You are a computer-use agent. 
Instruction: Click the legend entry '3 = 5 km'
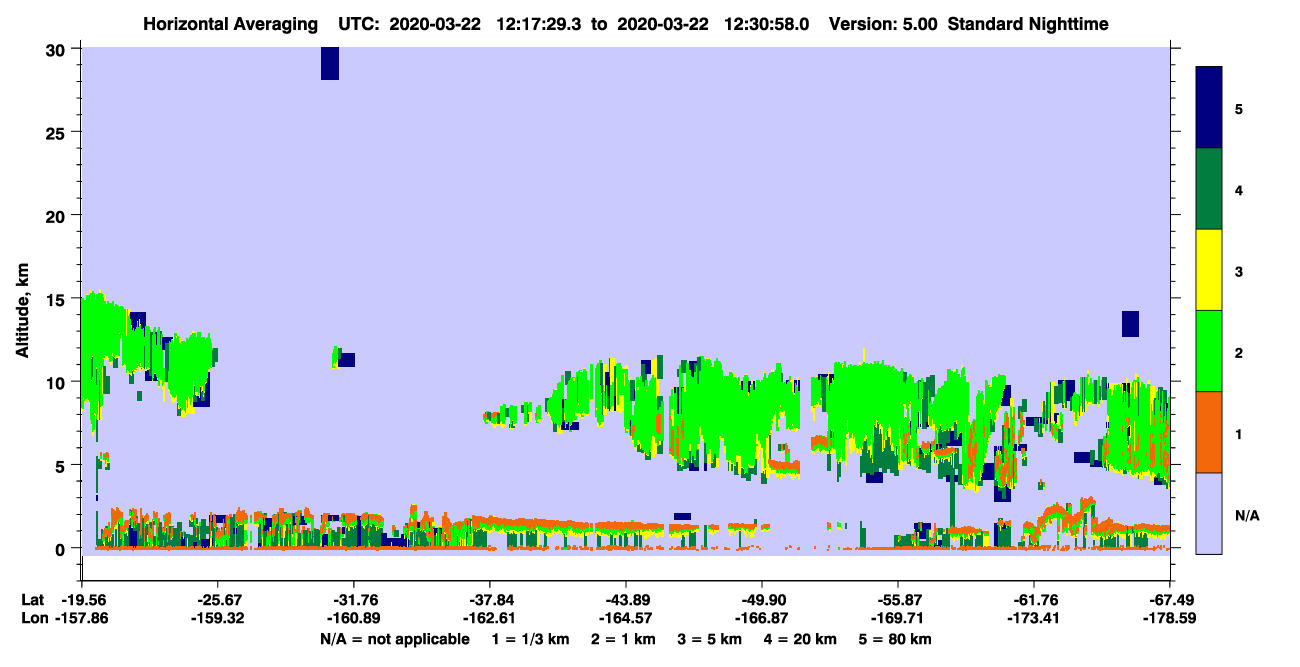point(711,639)
